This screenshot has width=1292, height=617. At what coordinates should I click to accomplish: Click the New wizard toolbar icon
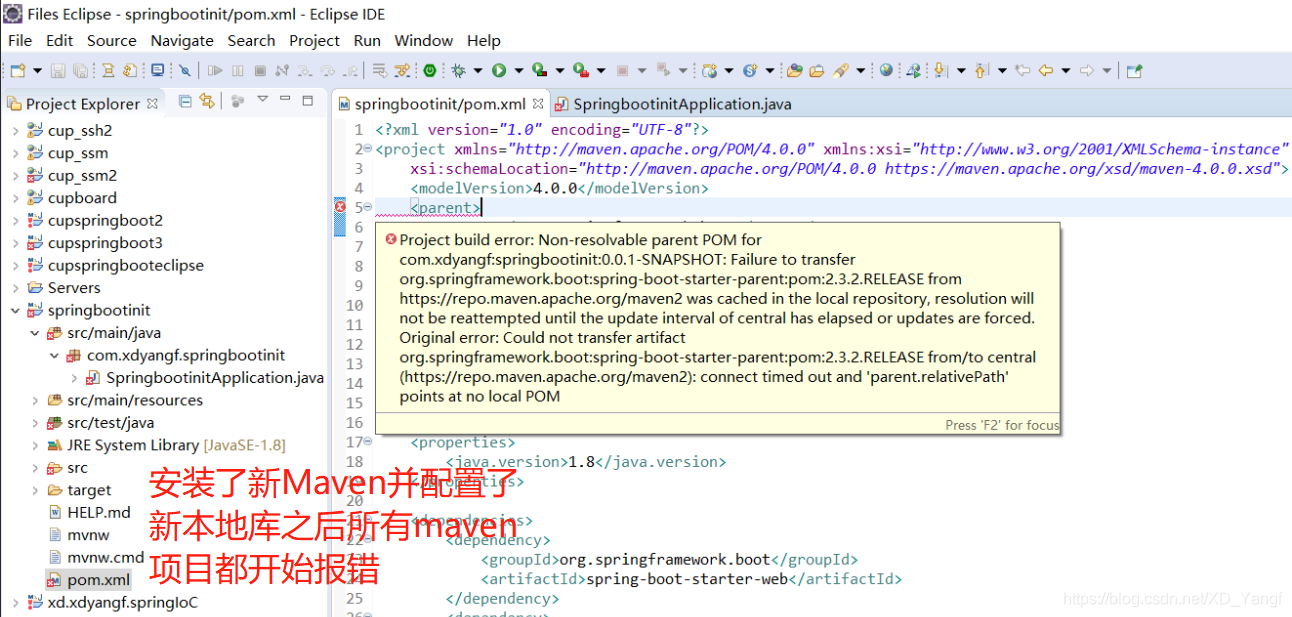[x=17, y=71]
